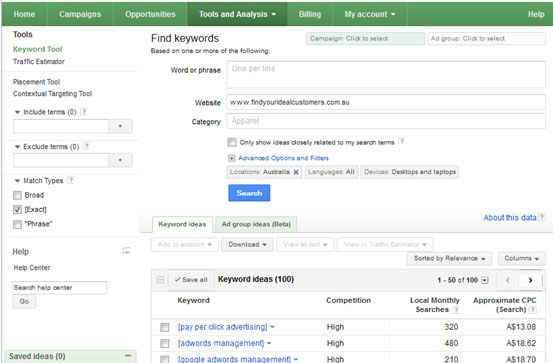Open the Download dropdown
The height and width of the screenshot is (363, 553).
coord(247,244)
